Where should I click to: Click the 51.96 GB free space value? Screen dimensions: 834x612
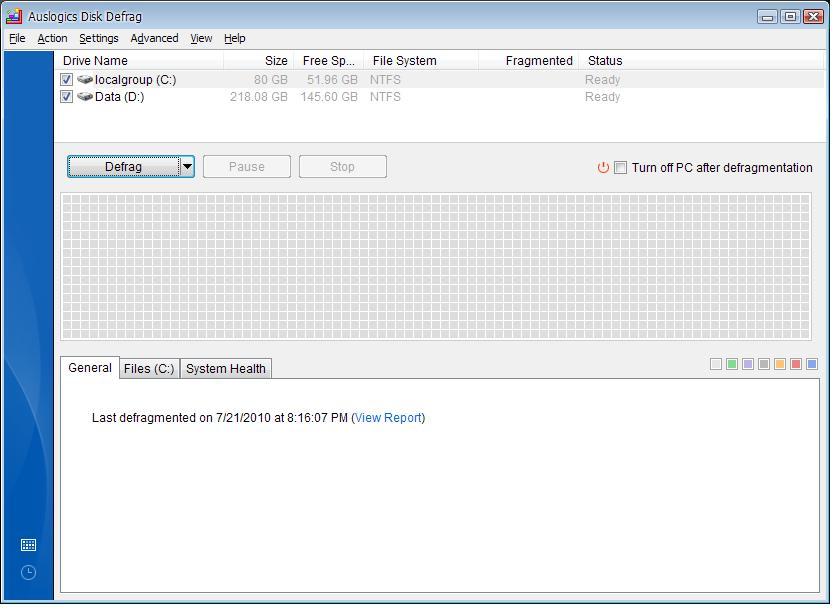332,80
